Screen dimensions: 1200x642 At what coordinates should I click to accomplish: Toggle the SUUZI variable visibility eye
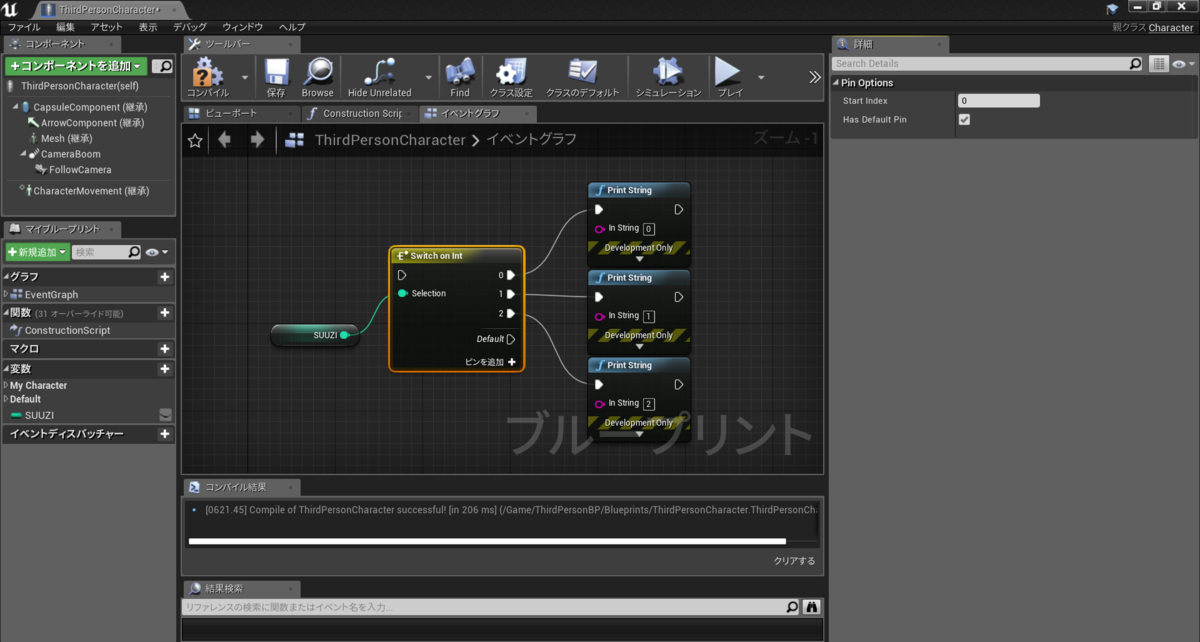(x=165, y=414)
